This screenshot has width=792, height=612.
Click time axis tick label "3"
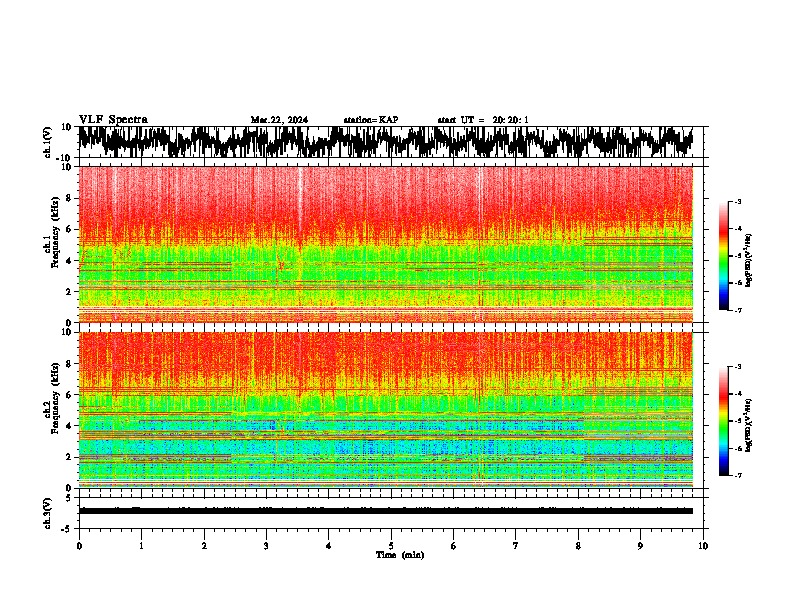[266, 546]
